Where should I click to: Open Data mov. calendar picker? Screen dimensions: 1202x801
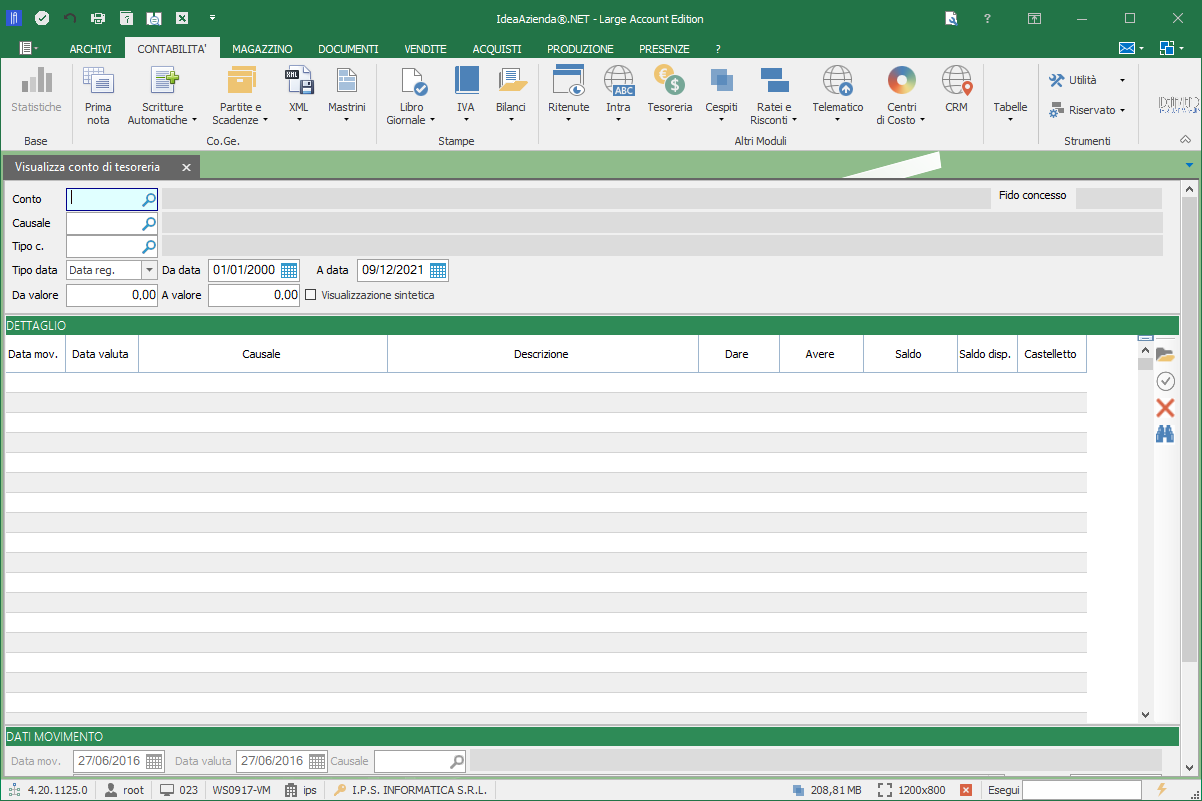153,761
